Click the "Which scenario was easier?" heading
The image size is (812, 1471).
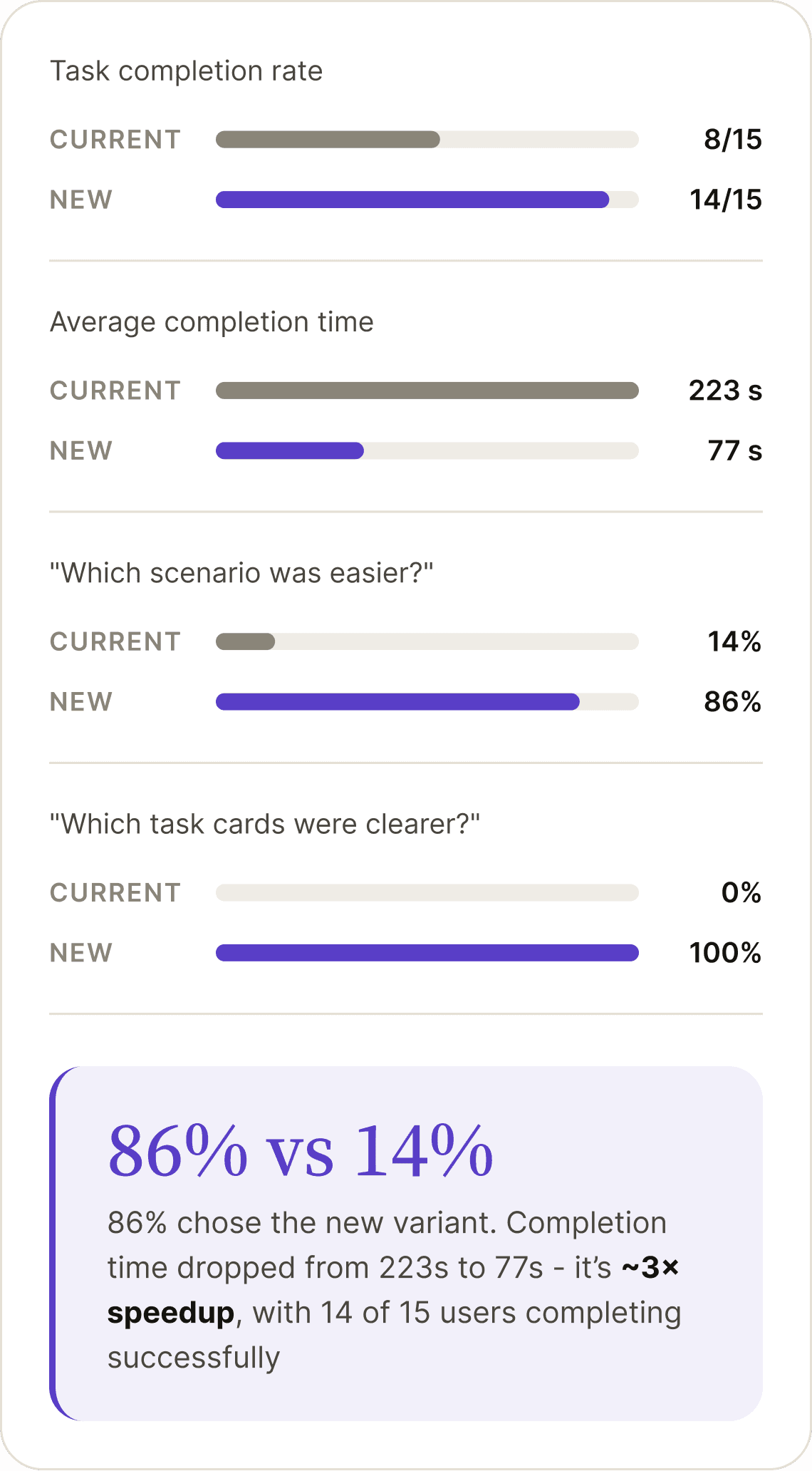point(241,573)
